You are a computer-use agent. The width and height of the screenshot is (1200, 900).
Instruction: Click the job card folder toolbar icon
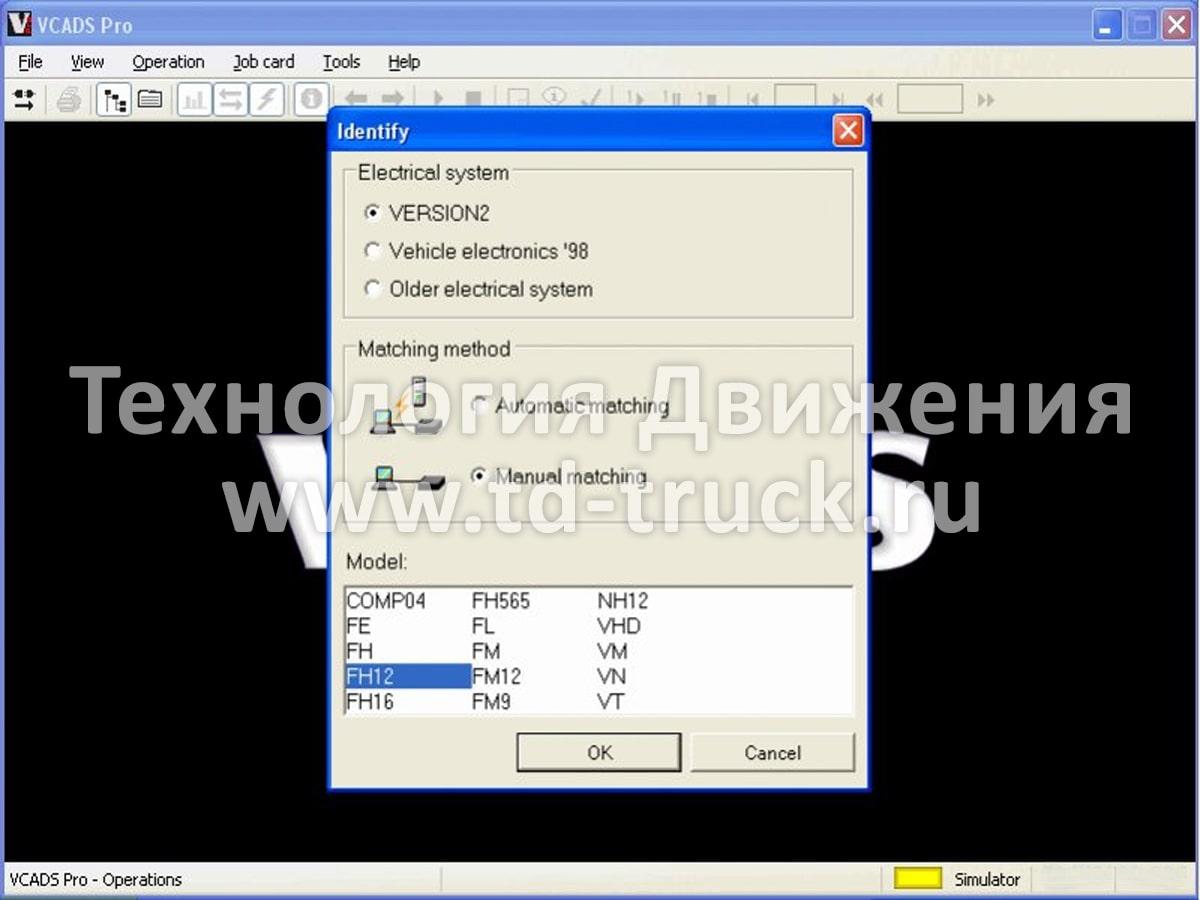(x=150, y=99)
